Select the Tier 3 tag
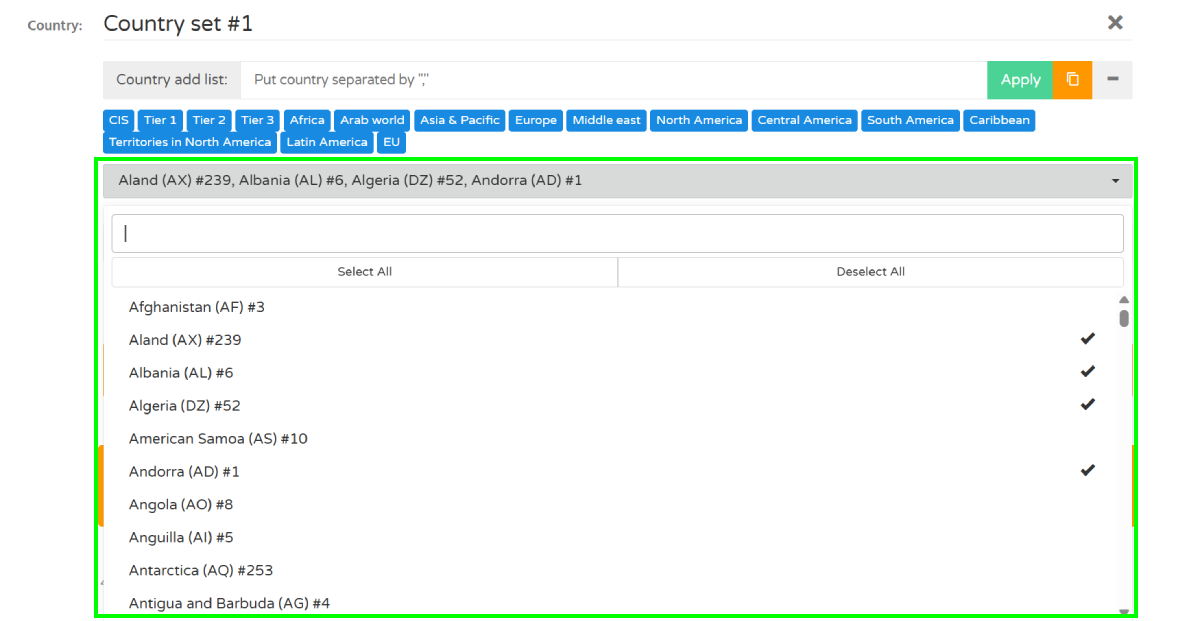This screenshot has height=621, width=1200. pyautogui.click(x=258, y=120)
